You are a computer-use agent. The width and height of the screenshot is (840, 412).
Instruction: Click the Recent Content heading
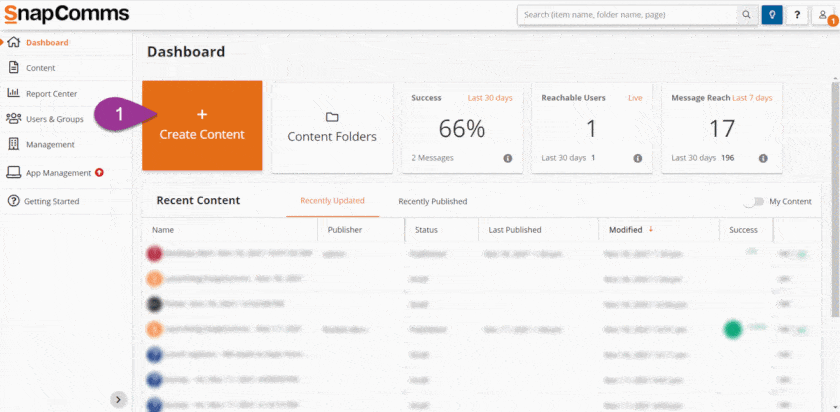point(198,201)
